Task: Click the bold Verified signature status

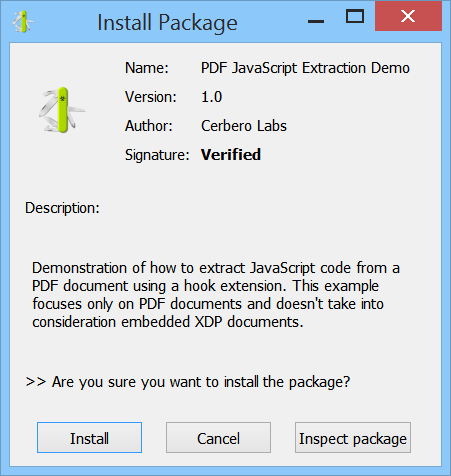Action: 231,155
